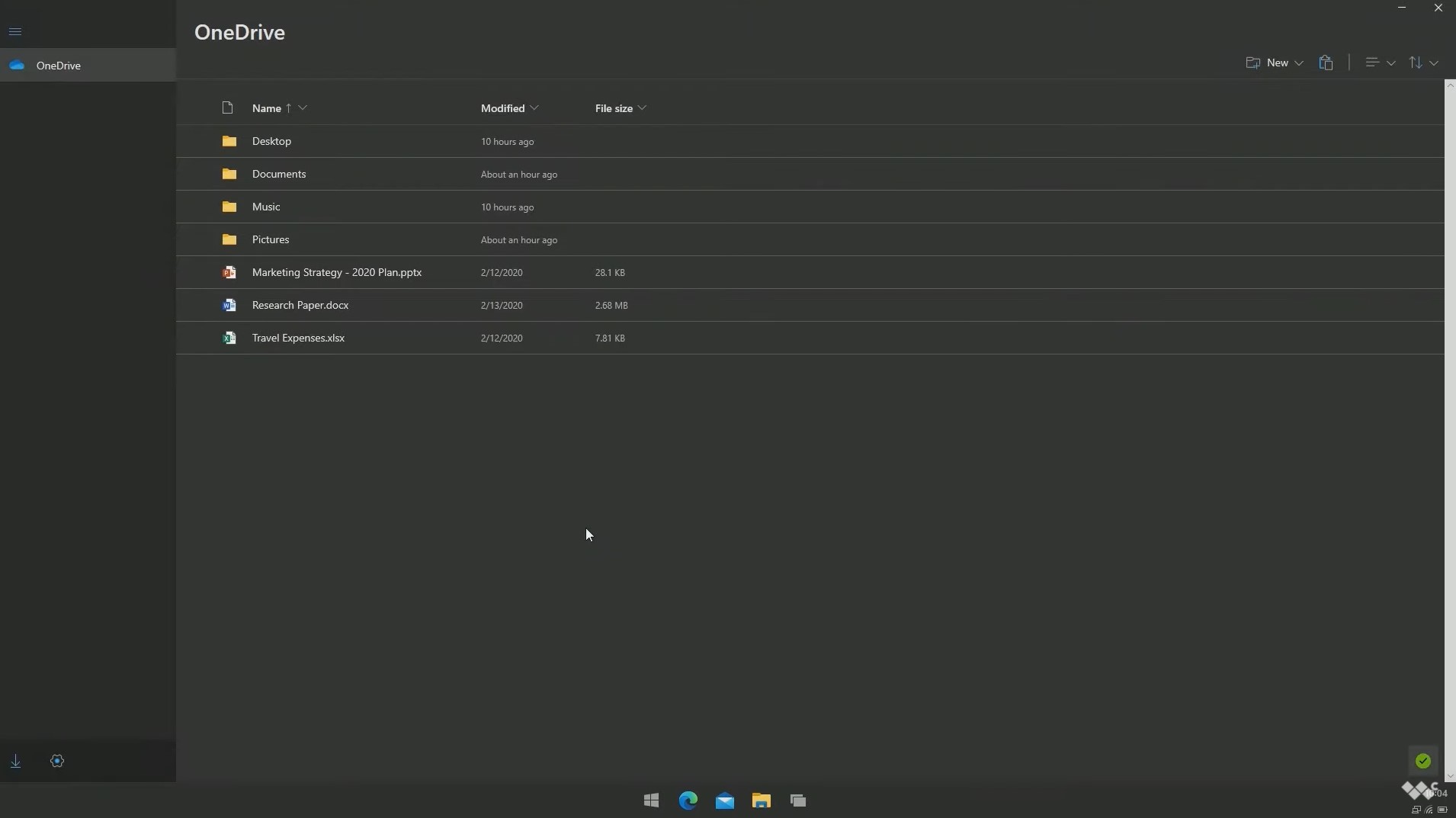The height and width of the screenshot is (818, 1456).
Task: Sort by the Modified column header
Action: (x=502, y=108)
